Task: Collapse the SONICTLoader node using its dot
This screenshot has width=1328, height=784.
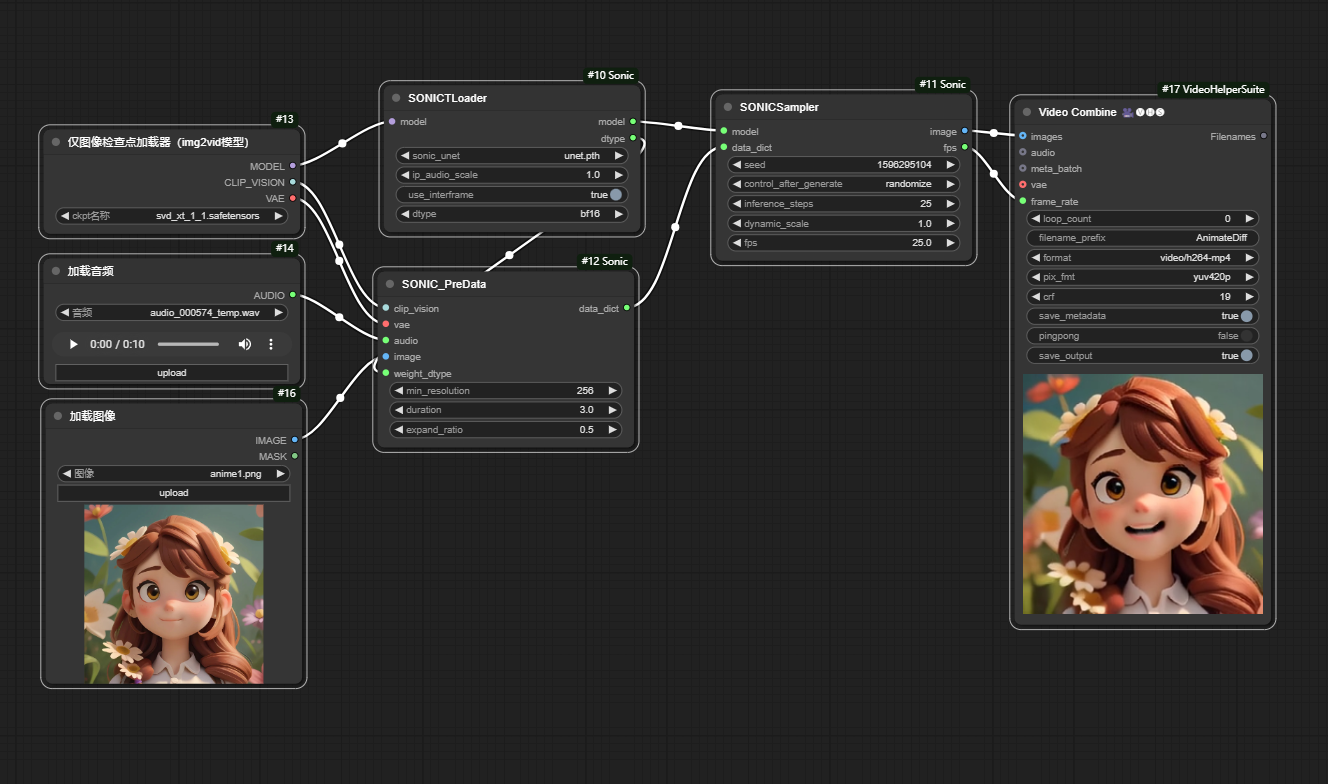Action: 396,98
